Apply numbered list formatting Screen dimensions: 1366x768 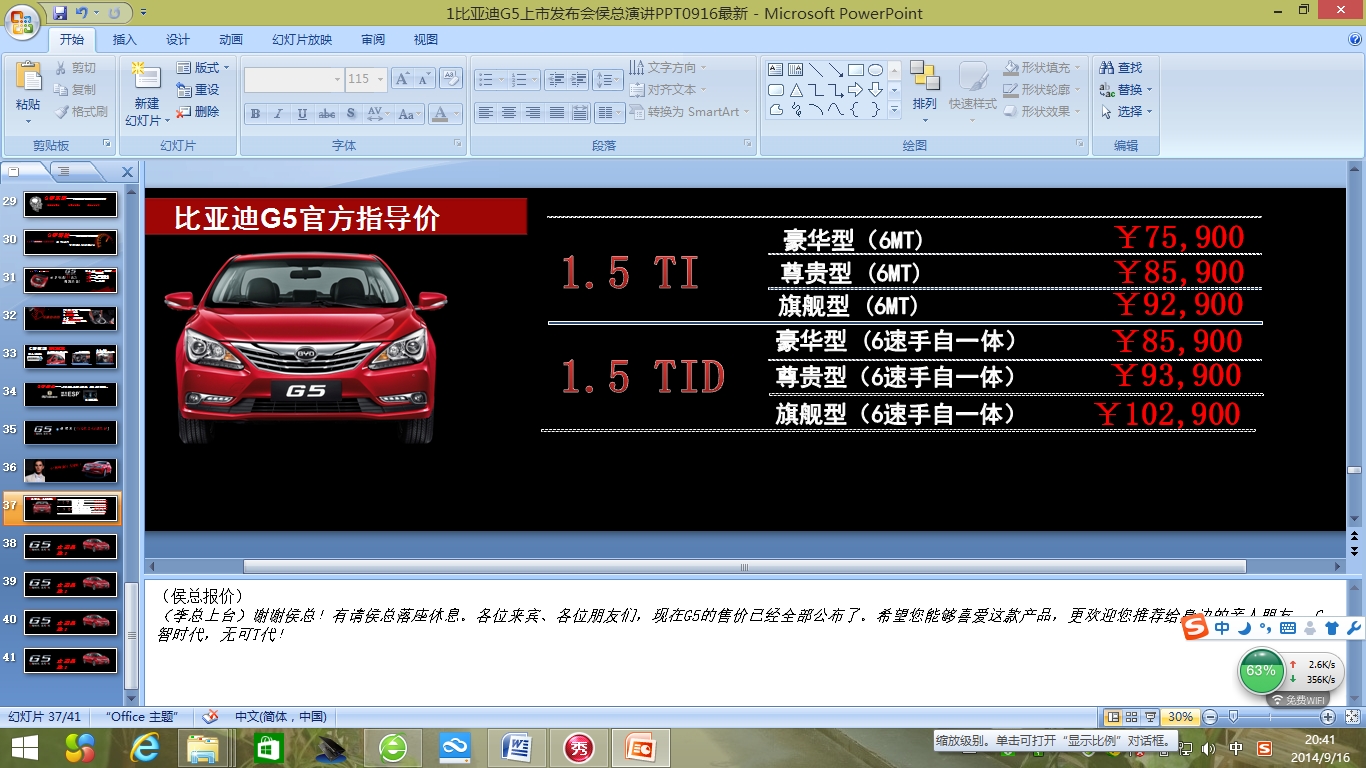523,79
